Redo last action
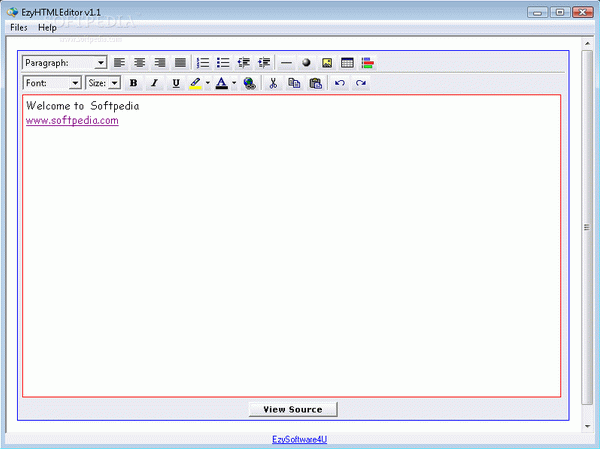This screenshot has height=449, width=600. (x=361, y=83)
